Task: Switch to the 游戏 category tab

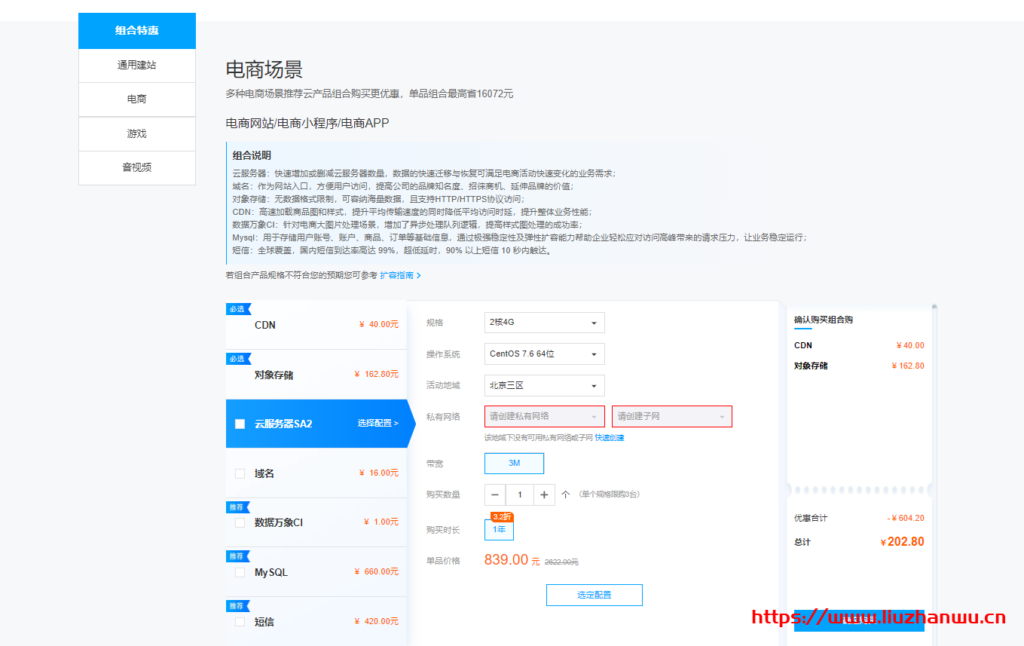Action: (136, 133)
